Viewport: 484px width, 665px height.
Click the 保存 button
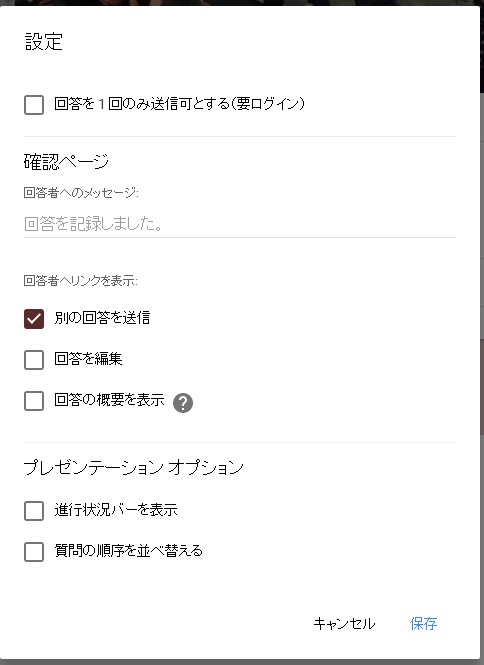pyautogui.click(x=423, y=623)
